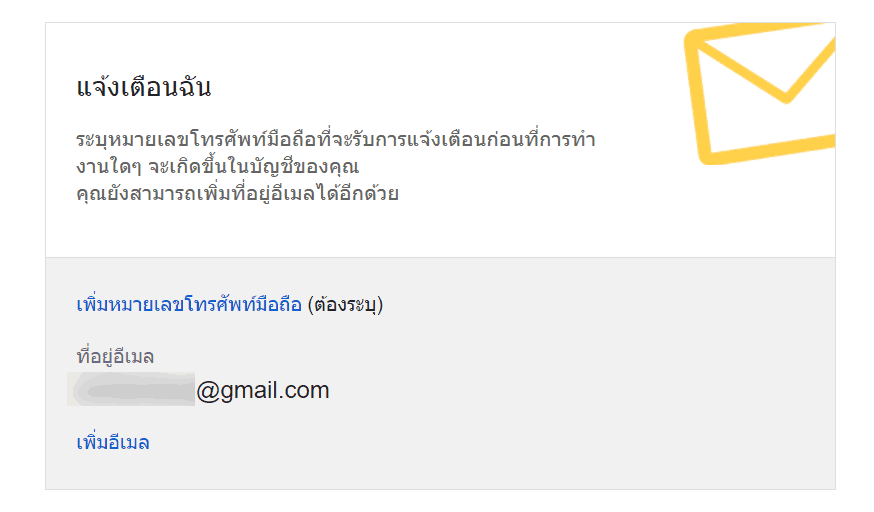The height and width of the screenshot is (512, 874).
Task: Click the description line starting with ระบุหมายเลขโทรศัพท์มือถือ
Action: coord(336,139)
